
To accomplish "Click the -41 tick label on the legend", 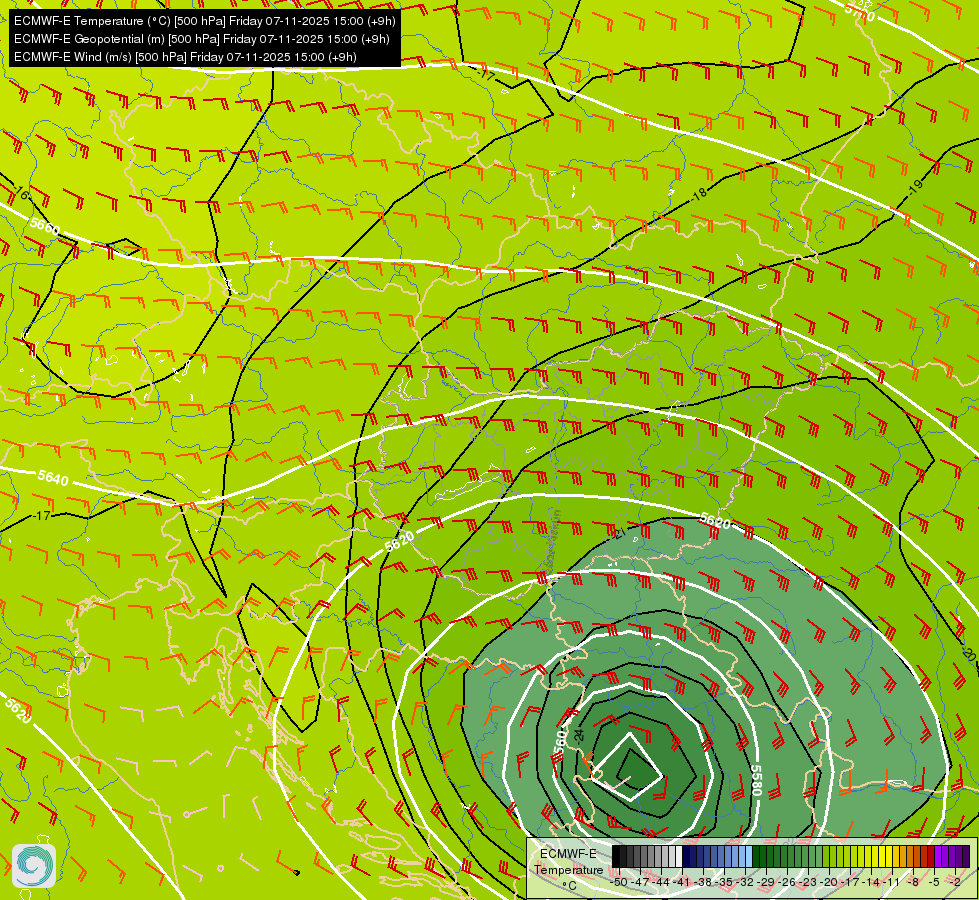I will click(x=682, y=882).
